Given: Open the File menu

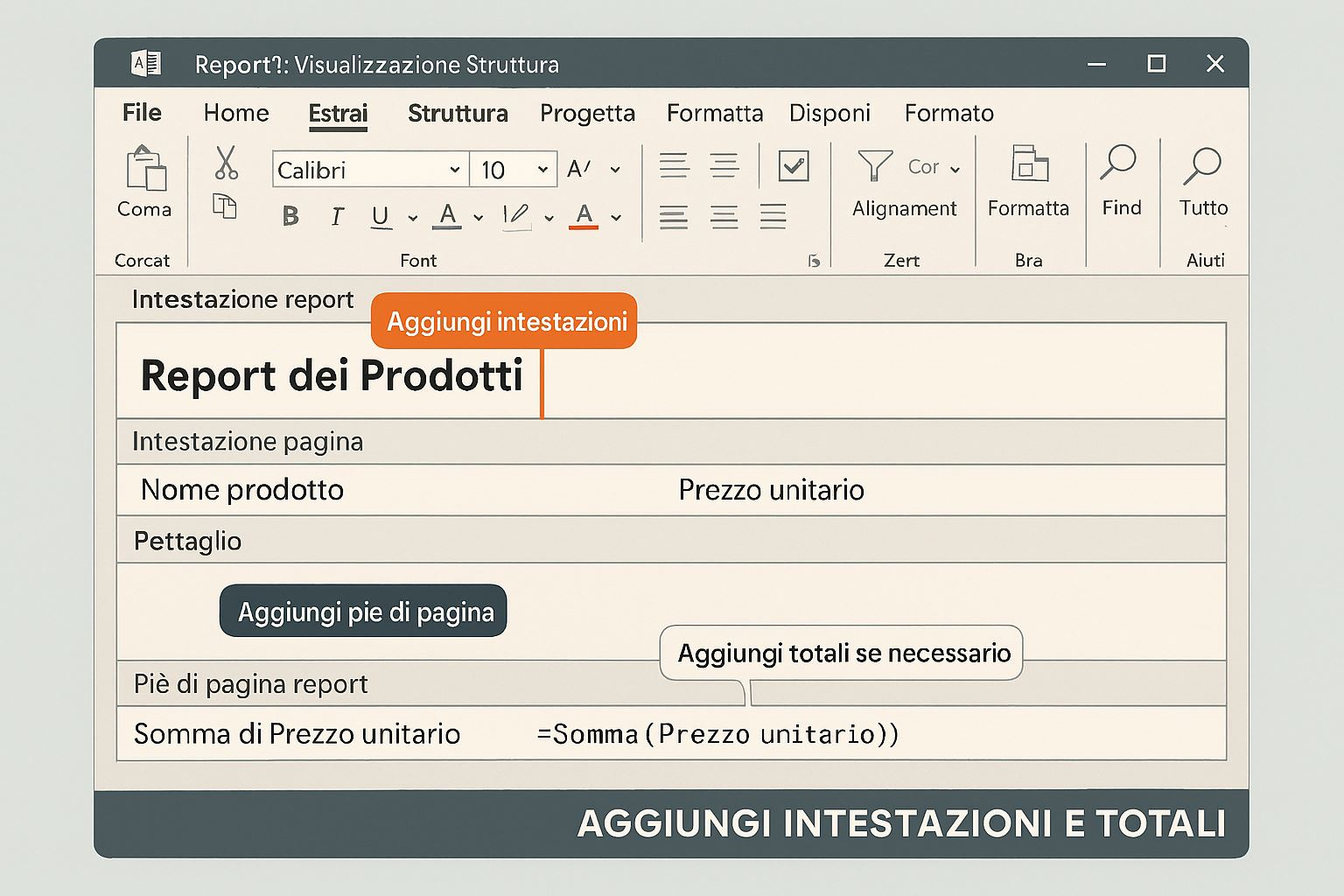Looking at the screenshot, I should tap(142, 113).
